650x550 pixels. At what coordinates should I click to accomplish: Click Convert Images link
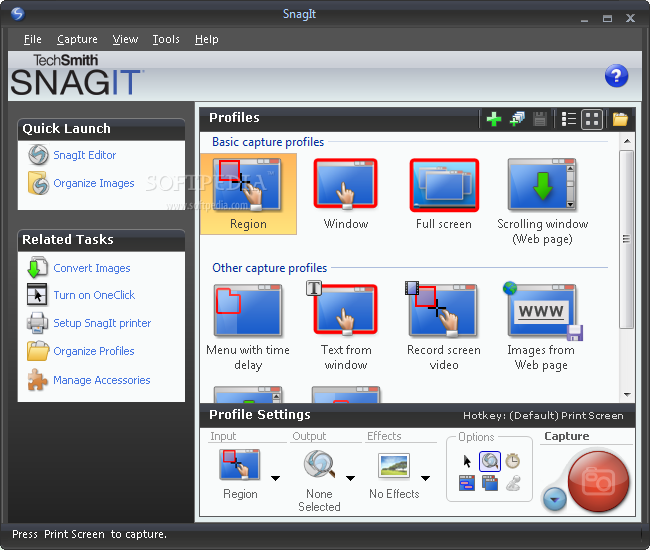click(x=92, y=268)
